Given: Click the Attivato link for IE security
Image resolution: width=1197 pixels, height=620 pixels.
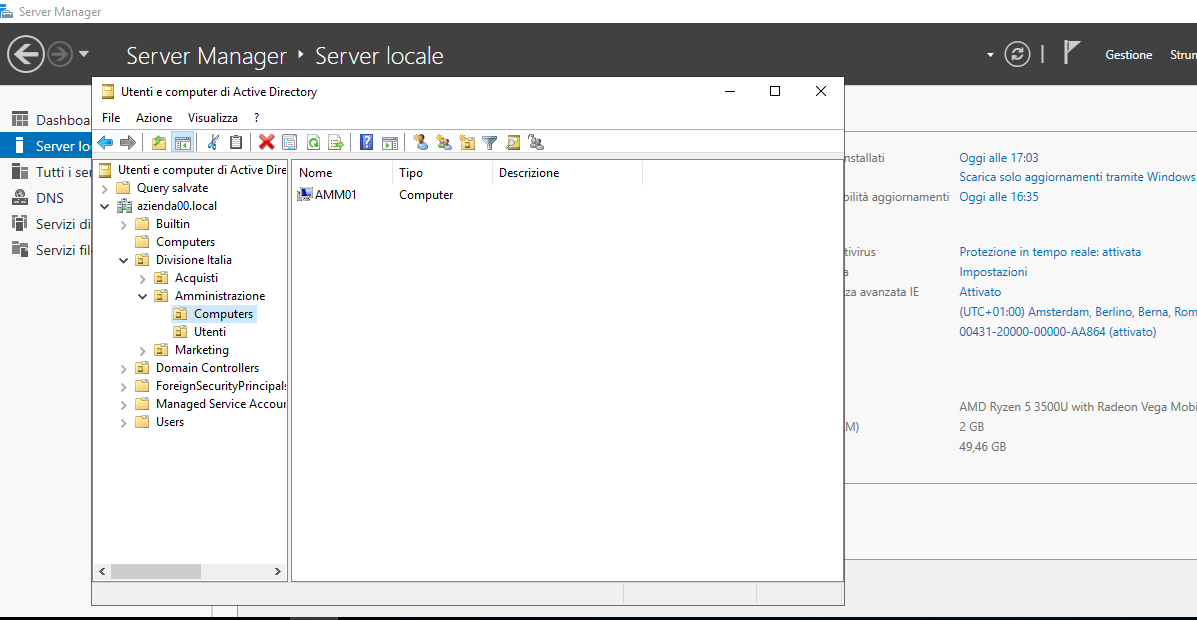Looking at the screenshot, I should [x=979, y=292].
